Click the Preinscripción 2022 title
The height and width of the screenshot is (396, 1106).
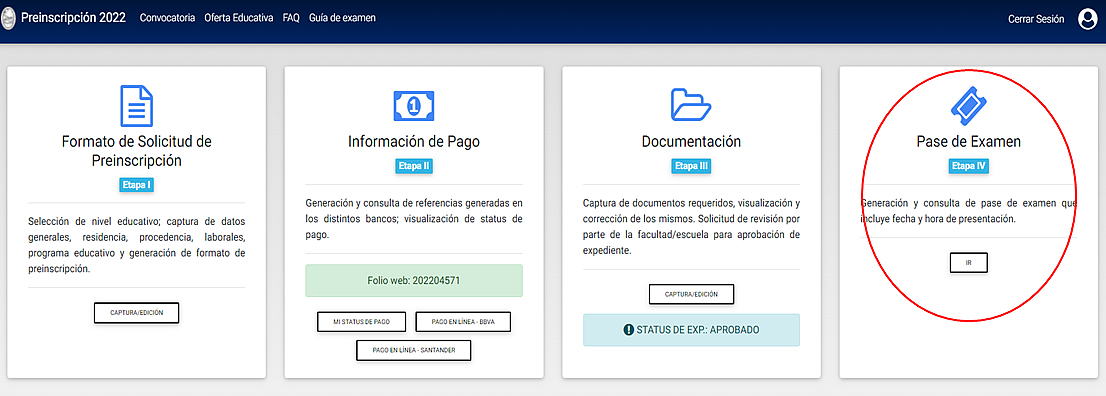pos(73,18)
